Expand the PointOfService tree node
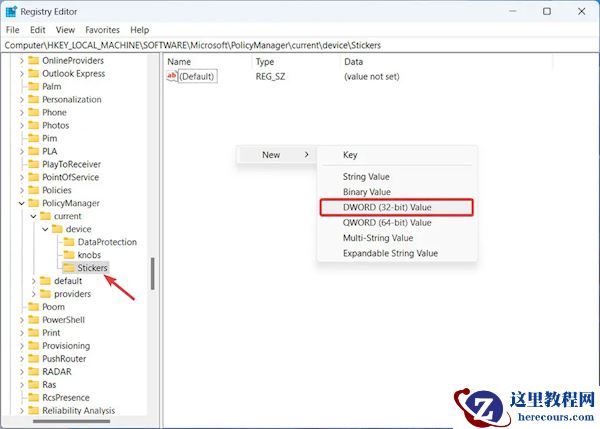Viewport: 600px width, 429px height. 21,177
